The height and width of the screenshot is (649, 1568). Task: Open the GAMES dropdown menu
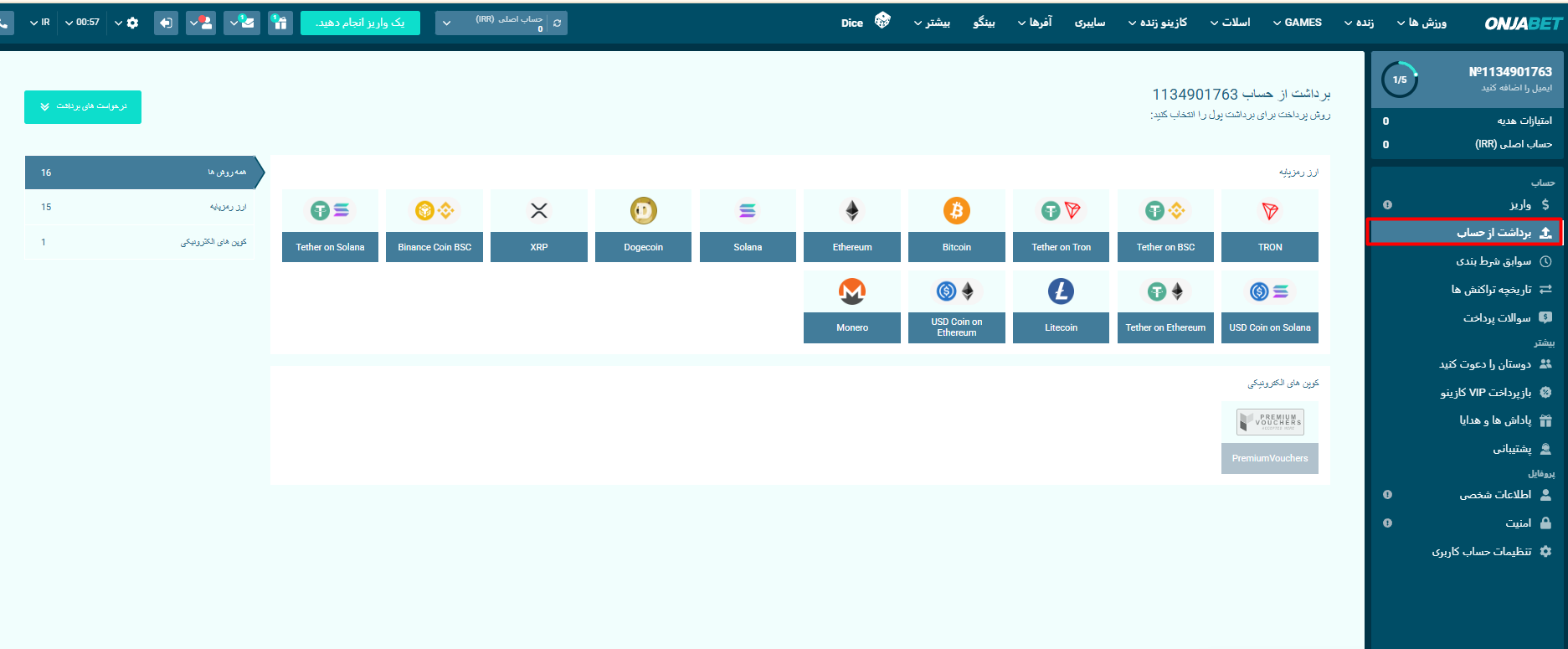(x=1298, y=23)
